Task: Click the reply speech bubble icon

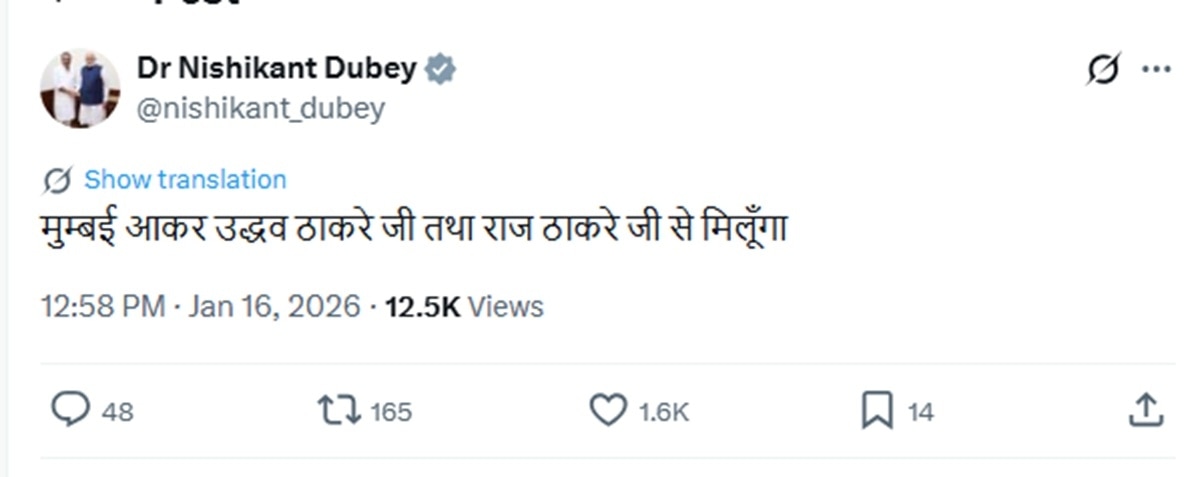Action: [71, 410]
